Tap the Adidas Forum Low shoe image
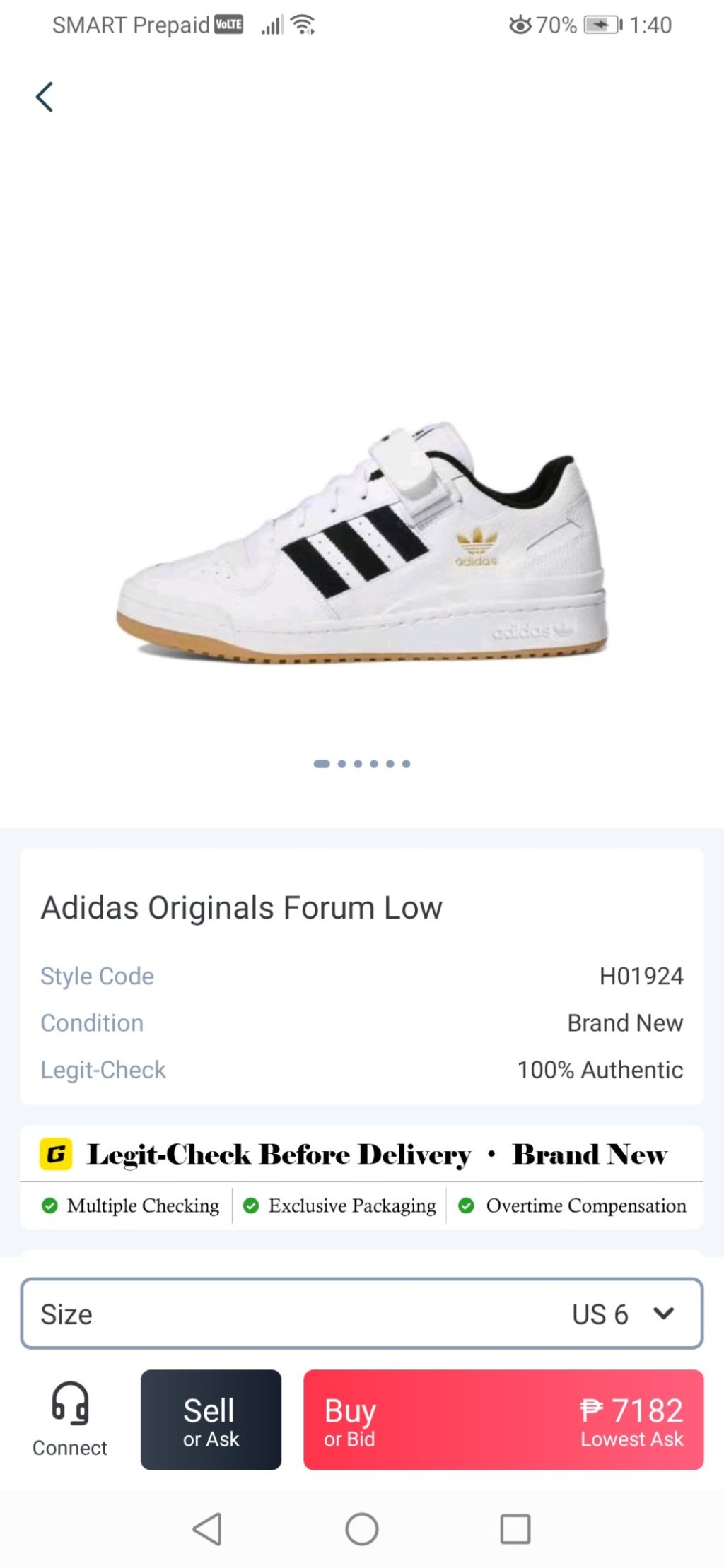 point(361,544)
